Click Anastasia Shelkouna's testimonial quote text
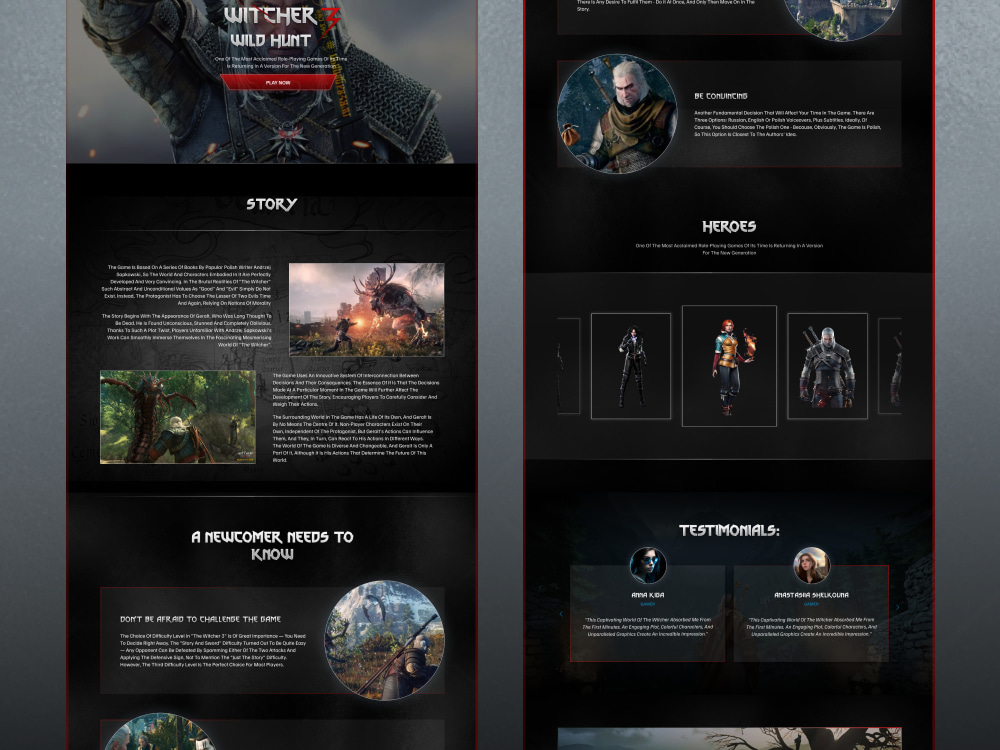 (811, 627)
